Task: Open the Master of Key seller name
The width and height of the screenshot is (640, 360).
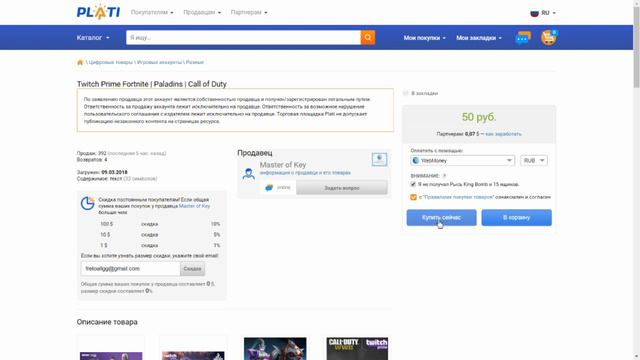Action: [283, 165]
